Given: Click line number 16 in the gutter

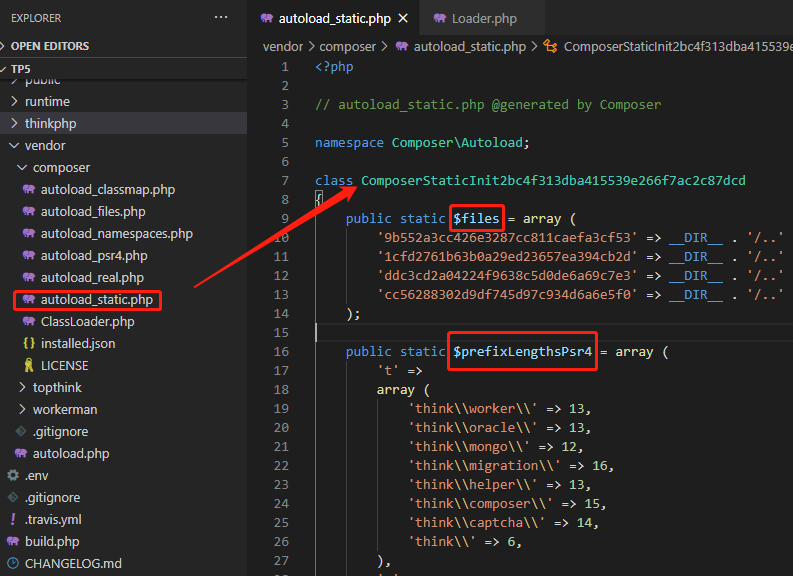Looking at the screenshot, I should pos(281,351).
